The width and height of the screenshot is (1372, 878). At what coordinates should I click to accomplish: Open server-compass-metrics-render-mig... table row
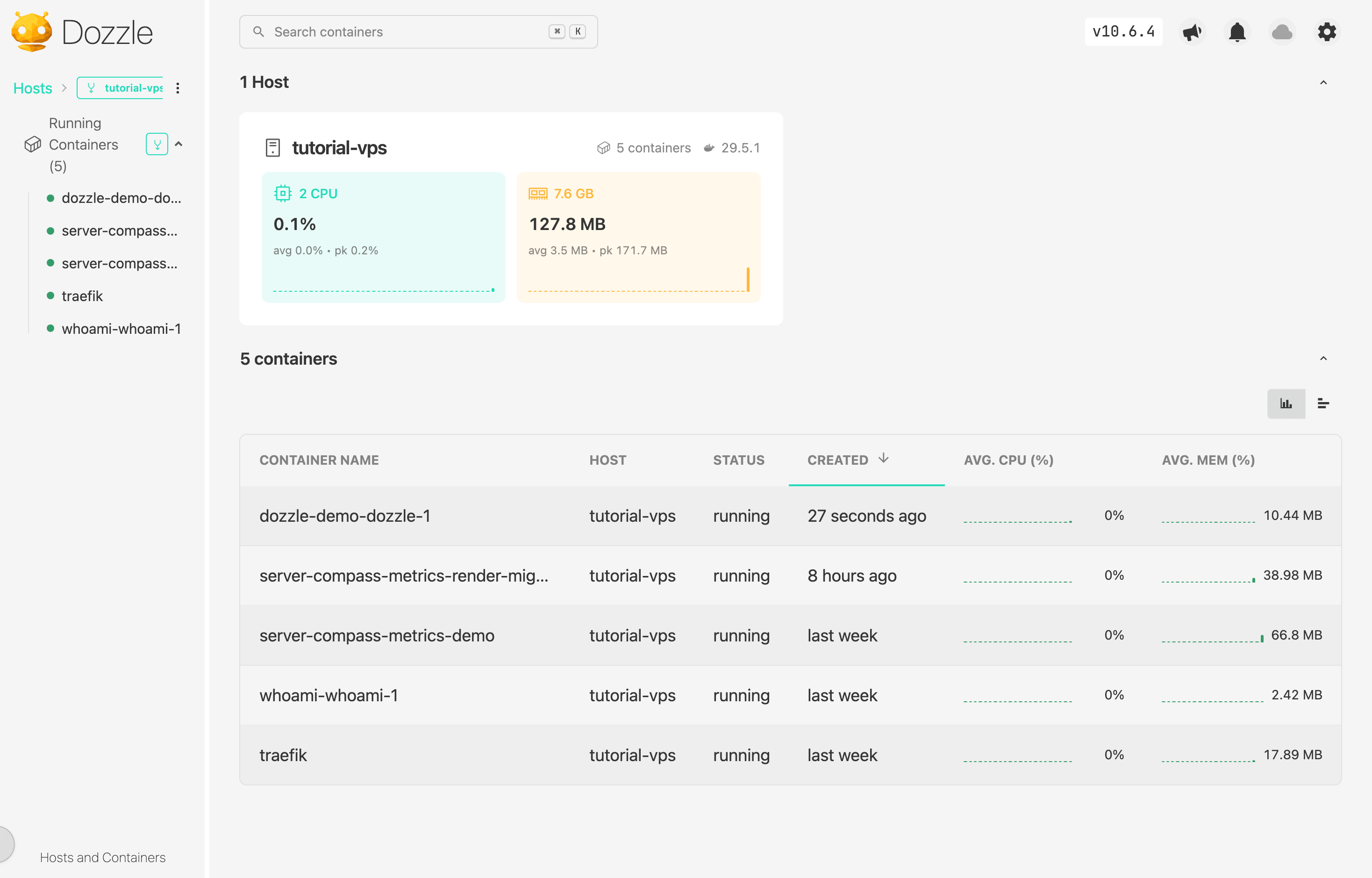(x=790, y=575)
